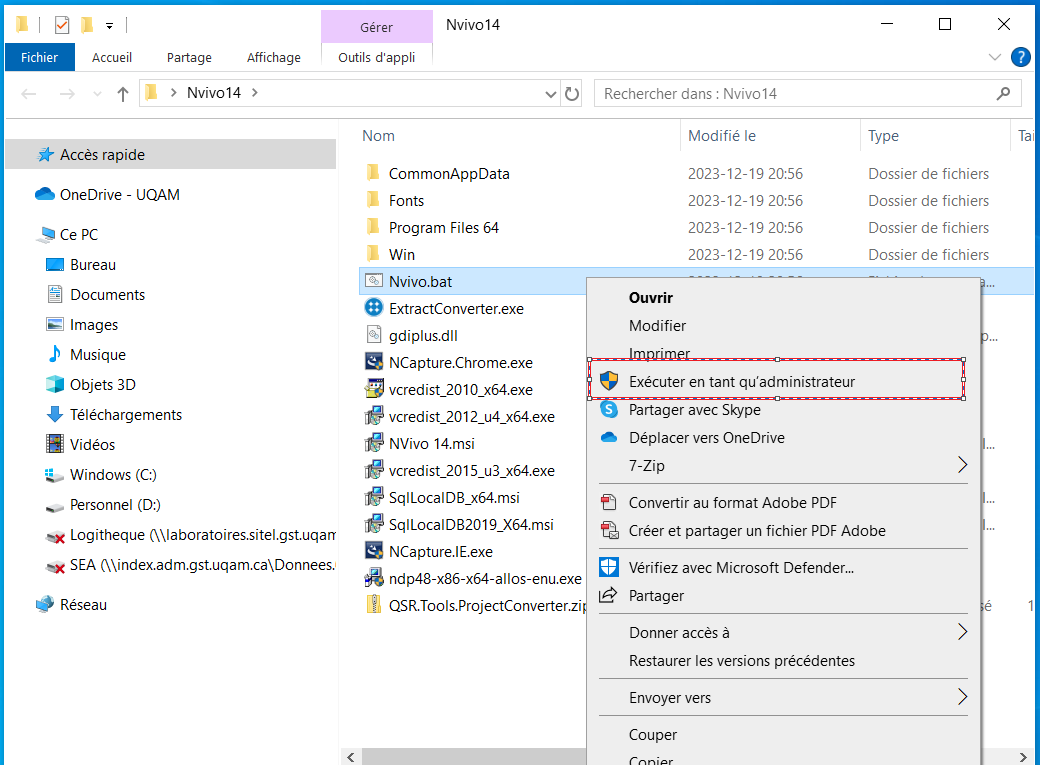Choose Exécuter en tant qu'administrateur

click(x=741, y=381)
